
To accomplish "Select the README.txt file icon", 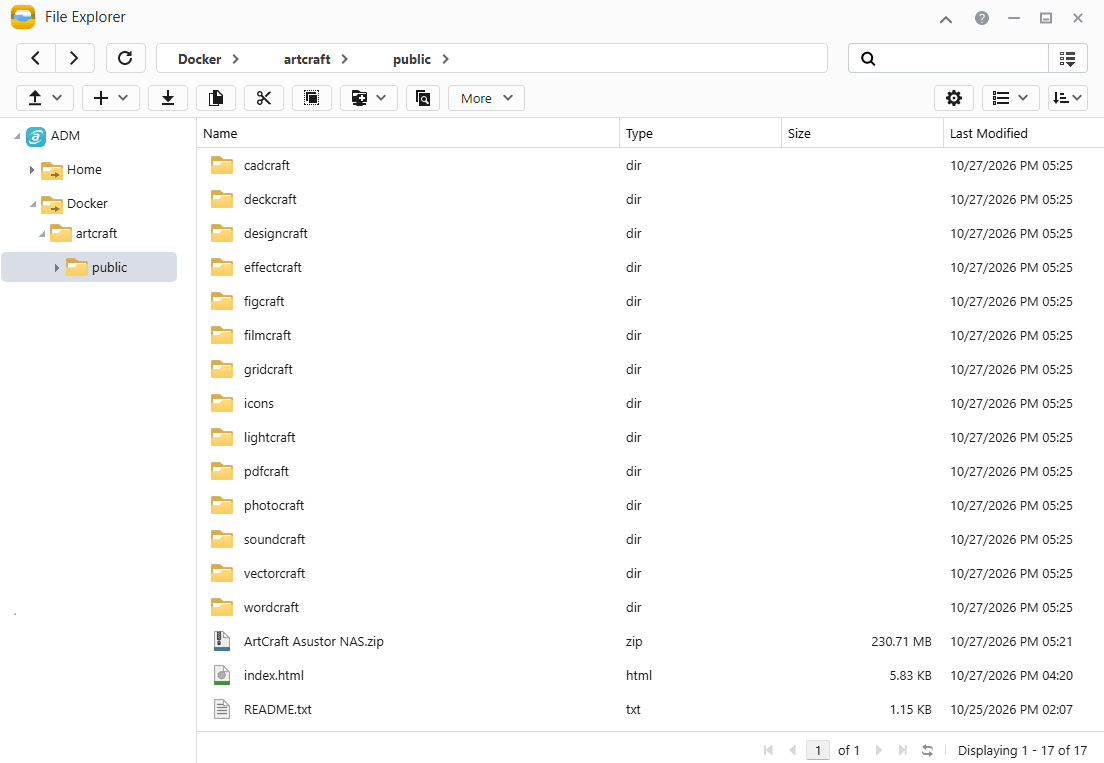I will pos(222,709).
